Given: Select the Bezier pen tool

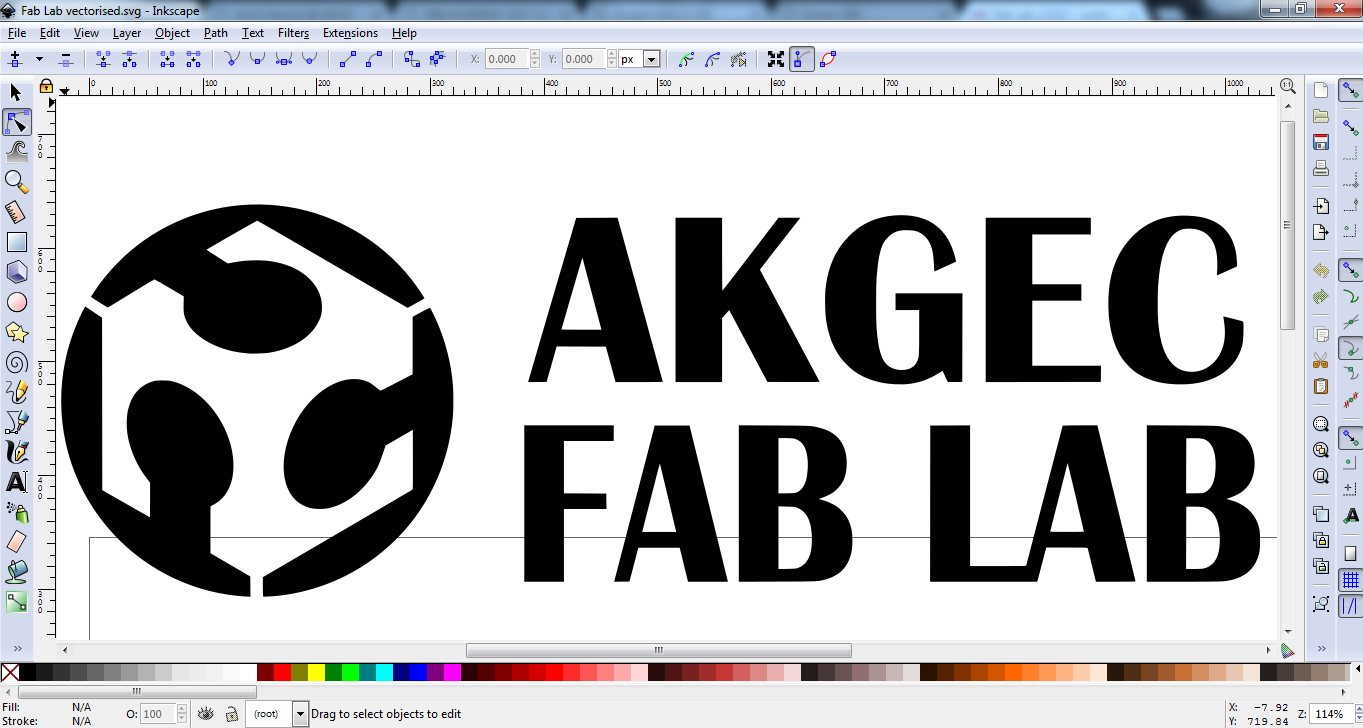Looking at the screenshot, I should point(16,422).
